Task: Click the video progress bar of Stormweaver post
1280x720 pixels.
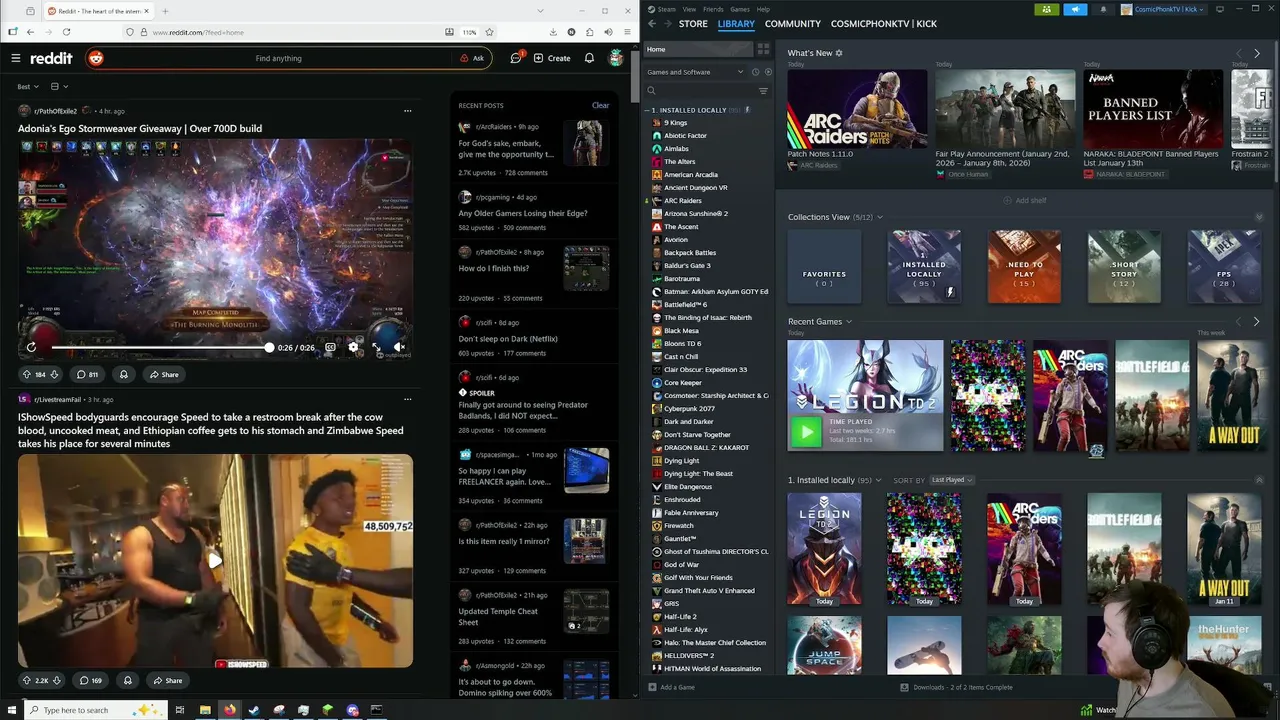Action: pos(160,347)
